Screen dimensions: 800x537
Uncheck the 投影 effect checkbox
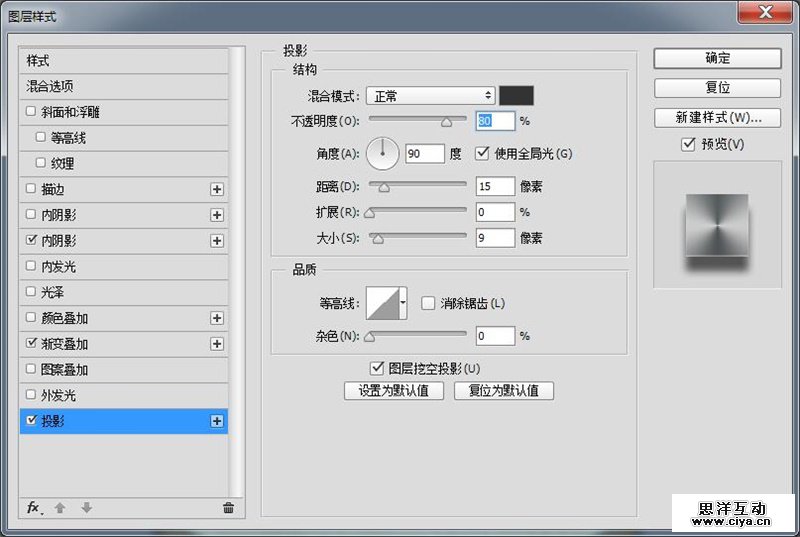pyautogui.click(x=31, y=420)
